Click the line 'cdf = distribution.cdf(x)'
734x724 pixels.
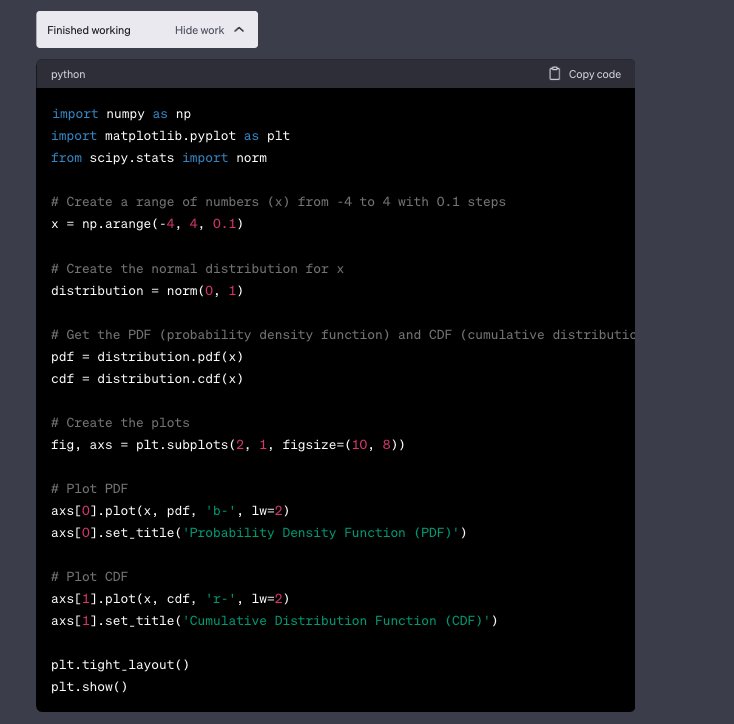(x=147, y=379)
